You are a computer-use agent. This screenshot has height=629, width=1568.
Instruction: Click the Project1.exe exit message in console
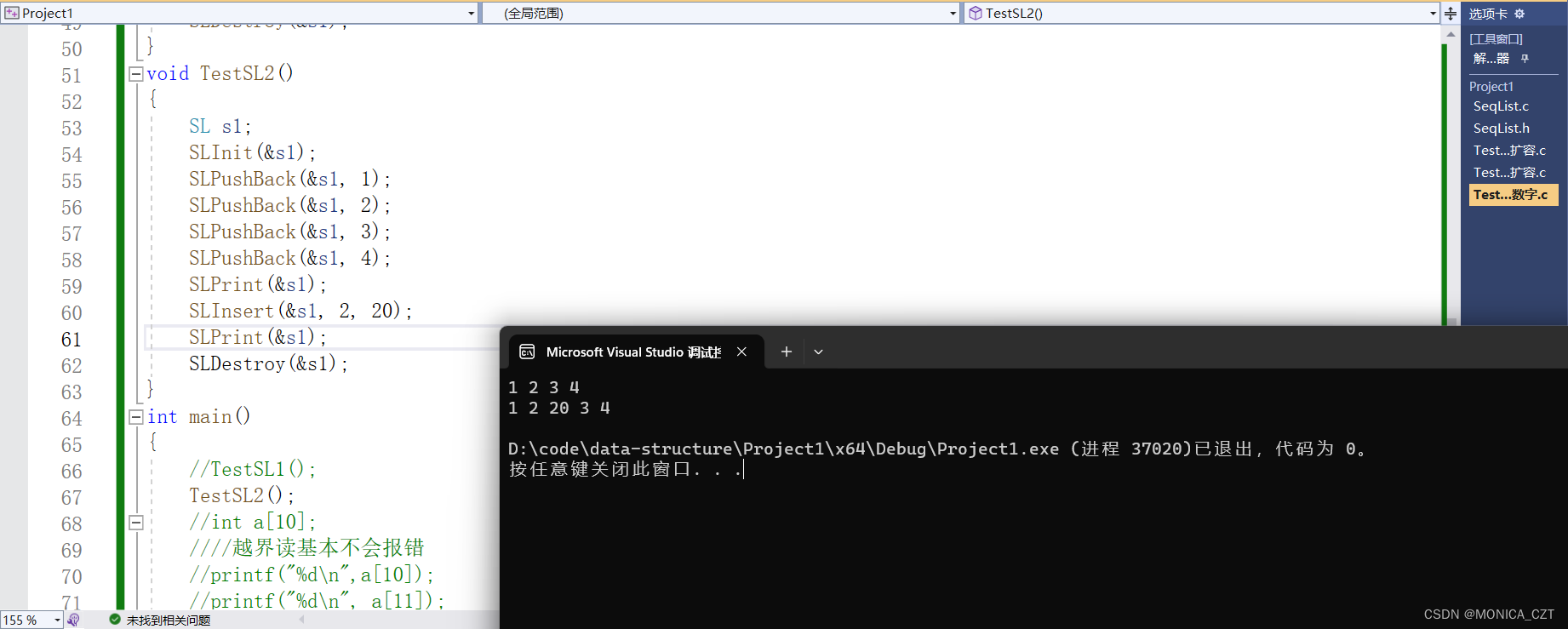click(938, 449)
